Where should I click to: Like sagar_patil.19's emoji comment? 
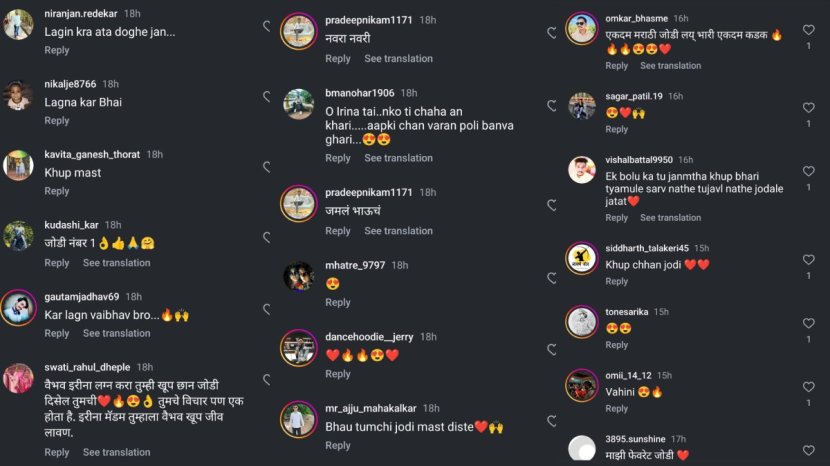coord(808,107)
